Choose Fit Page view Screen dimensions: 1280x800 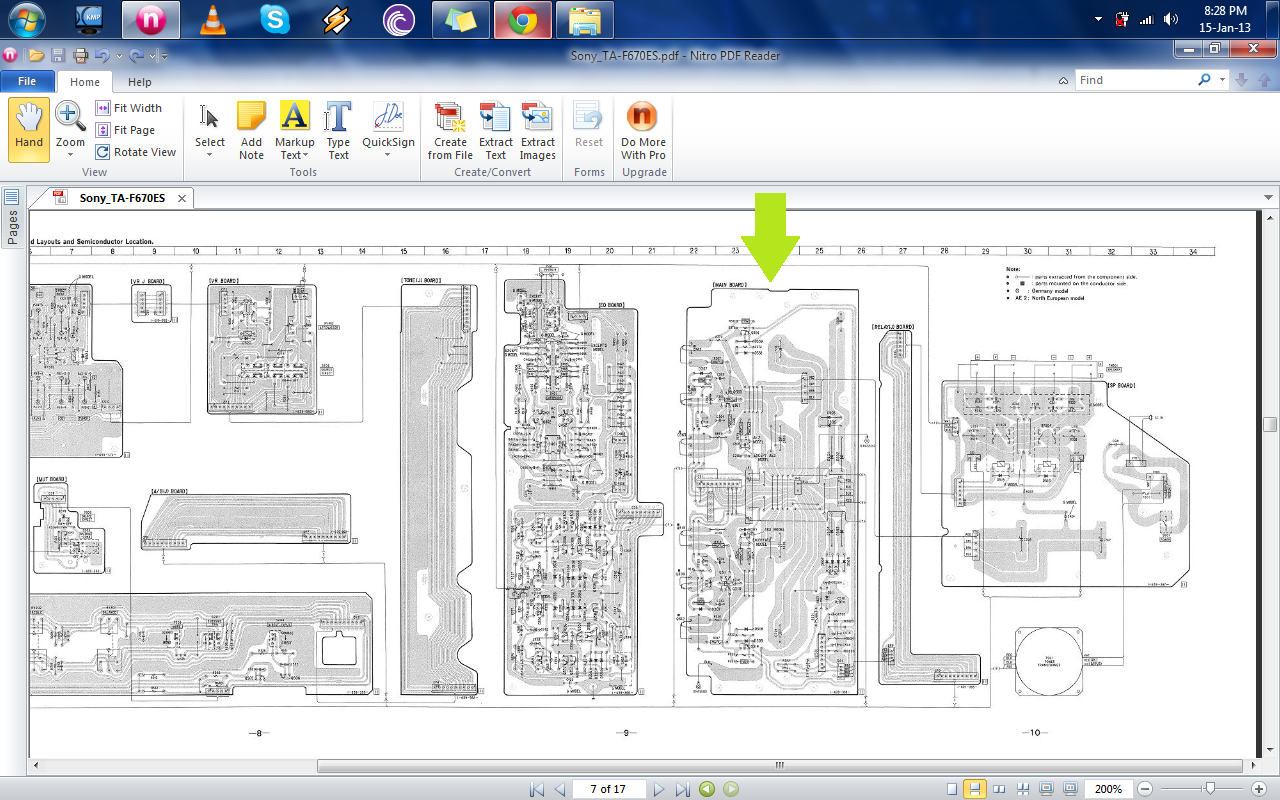click(x=126, y=130)
